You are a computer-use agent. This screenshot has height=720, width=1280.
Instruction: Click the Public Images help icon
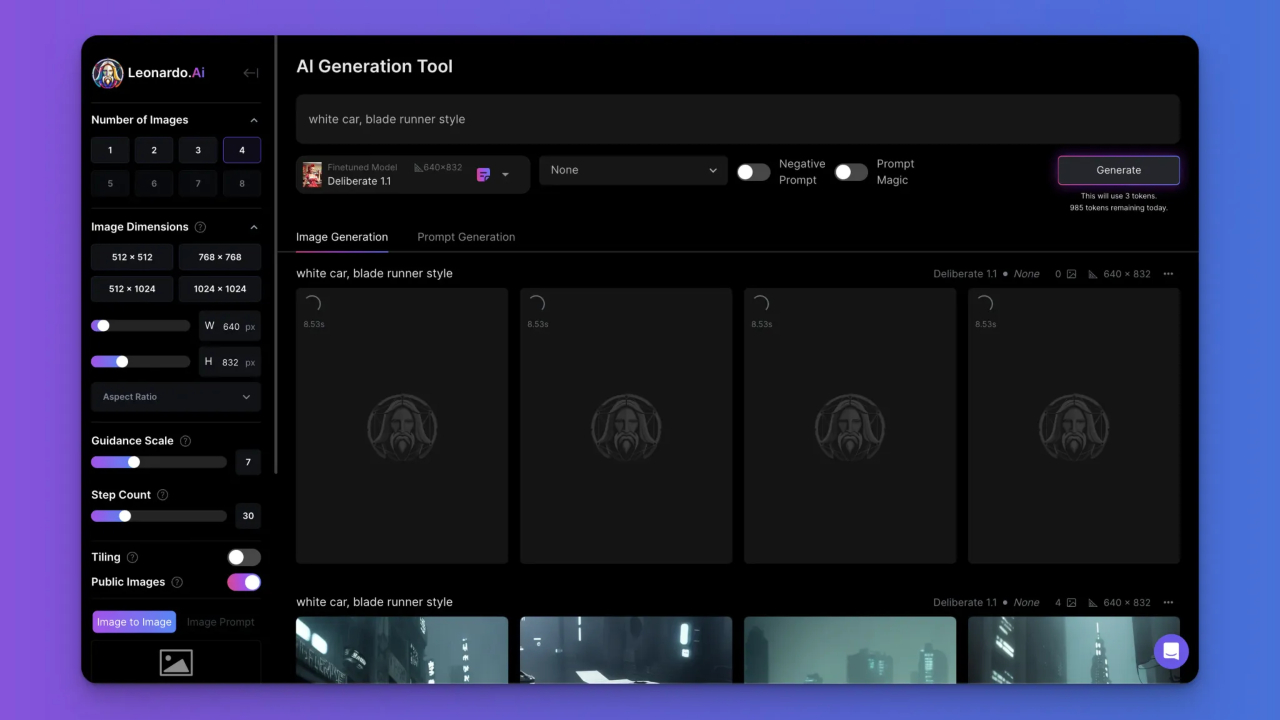177,583
